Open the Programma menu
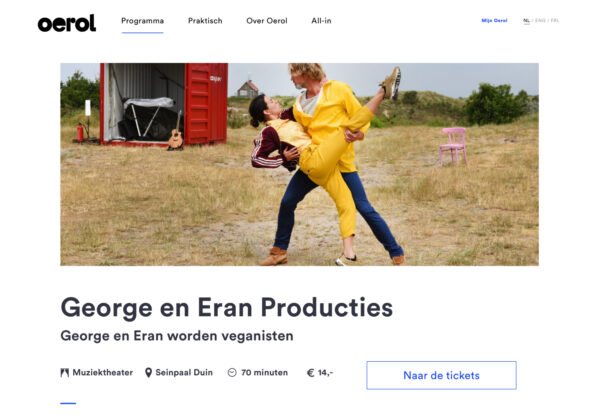 142,21
